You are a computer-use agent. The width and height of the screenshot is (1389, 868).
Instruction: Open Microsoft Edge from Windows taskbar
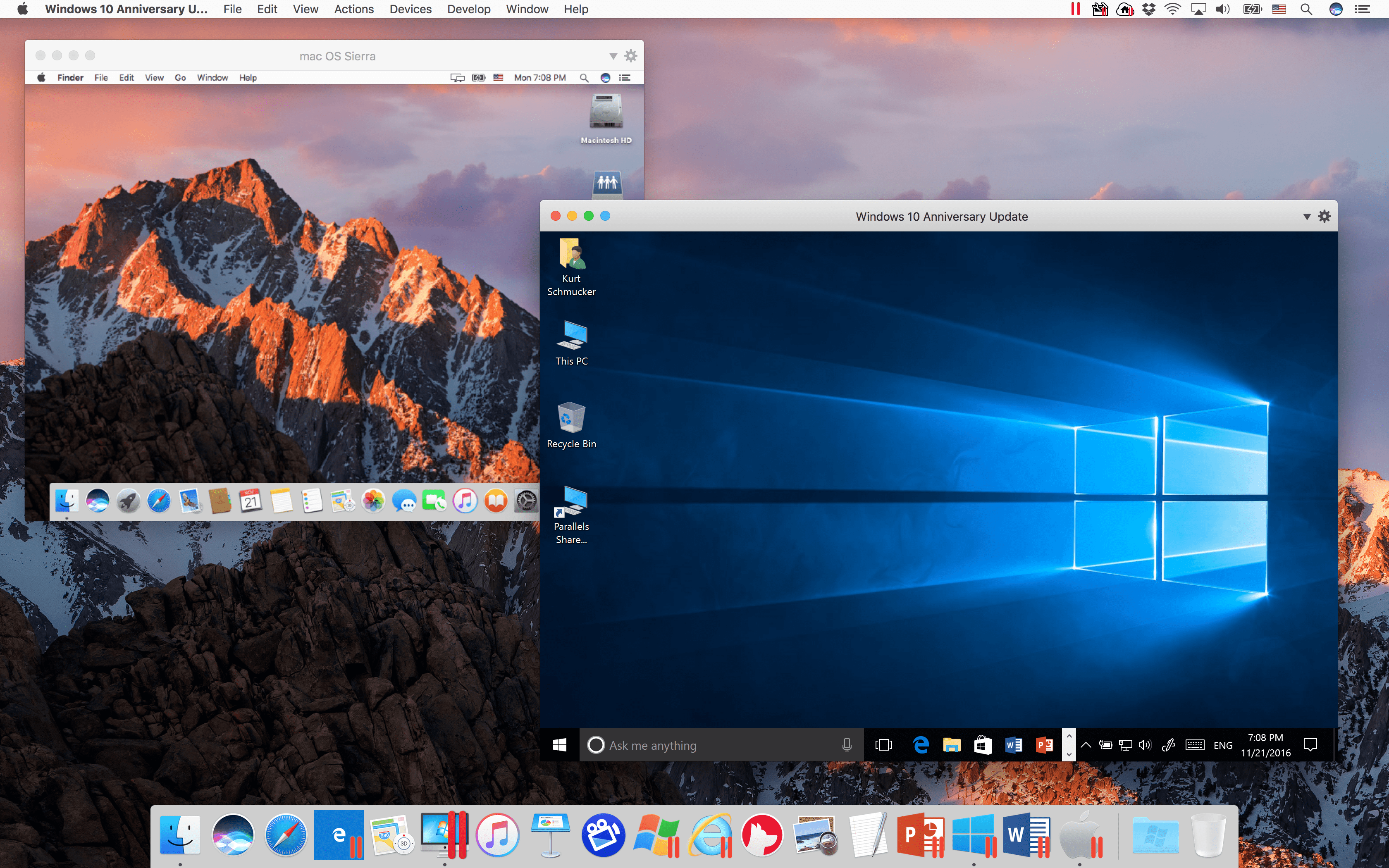pos(918,744)
